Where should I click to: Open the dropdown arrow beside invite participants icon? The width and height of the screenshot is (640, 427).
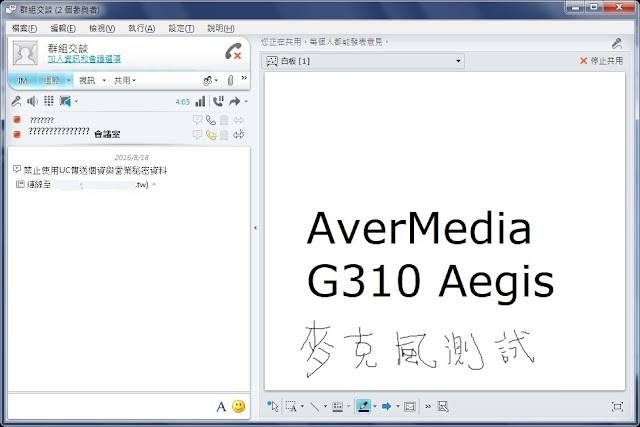[216, 80]
